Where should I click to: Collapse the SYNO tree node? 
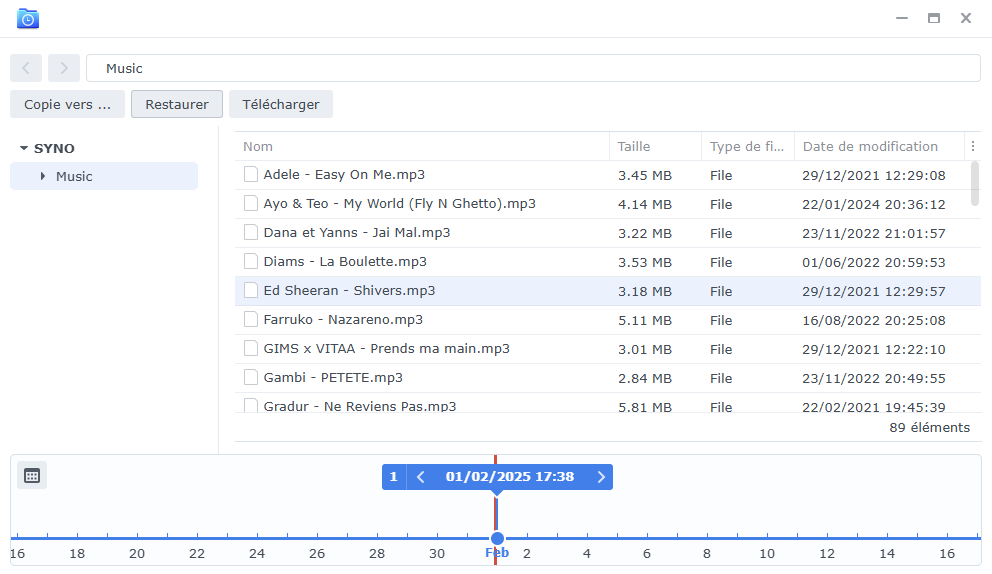[23, 148]
